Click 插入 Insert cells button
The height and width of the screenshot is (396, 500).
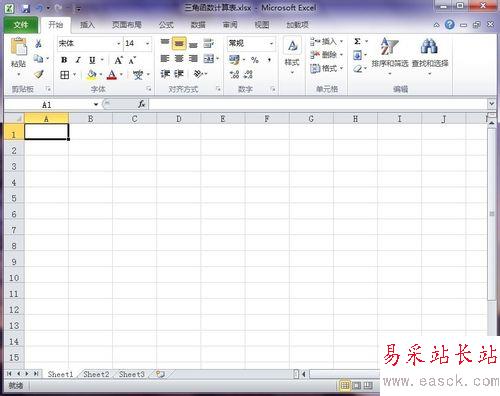pyautogui.click(x=326, y=42)
